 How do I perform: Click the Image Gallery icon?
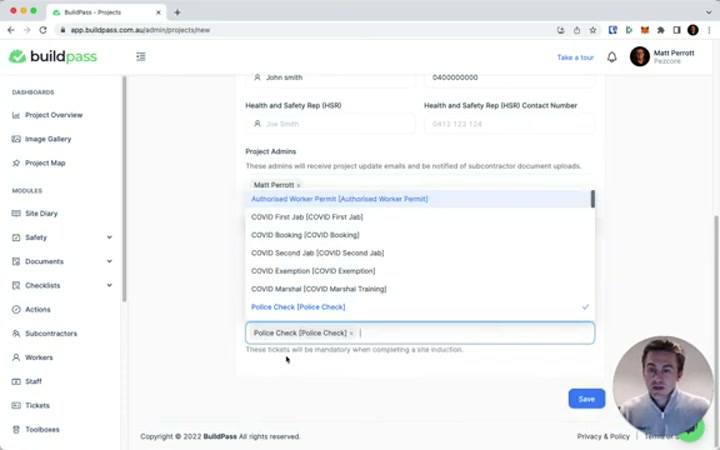[x=16, y=139]
